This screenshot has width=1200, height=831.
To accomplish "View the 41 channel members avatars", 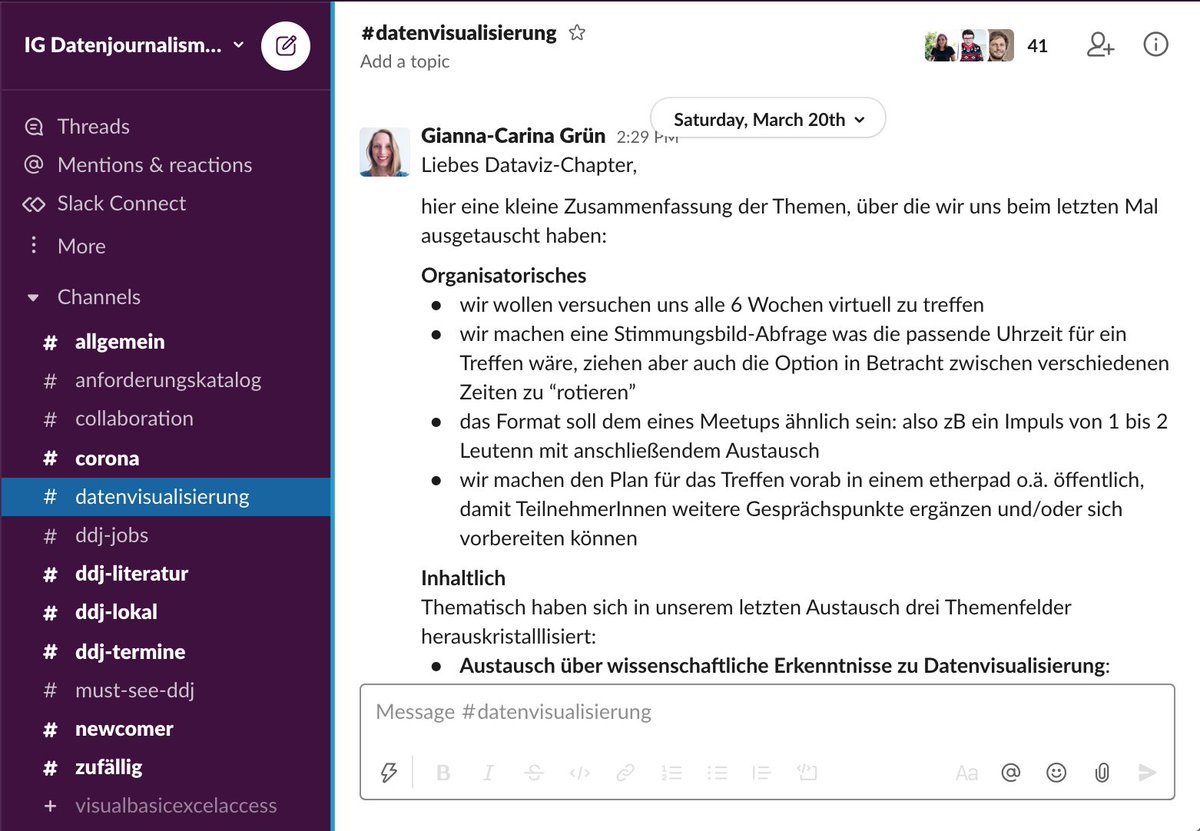I will coord(985,45).
